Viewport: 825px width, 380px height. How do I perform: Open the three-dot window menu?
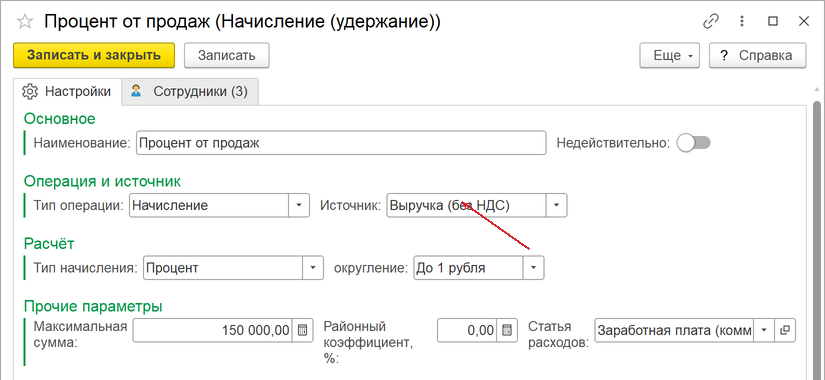tap(742, 21)
